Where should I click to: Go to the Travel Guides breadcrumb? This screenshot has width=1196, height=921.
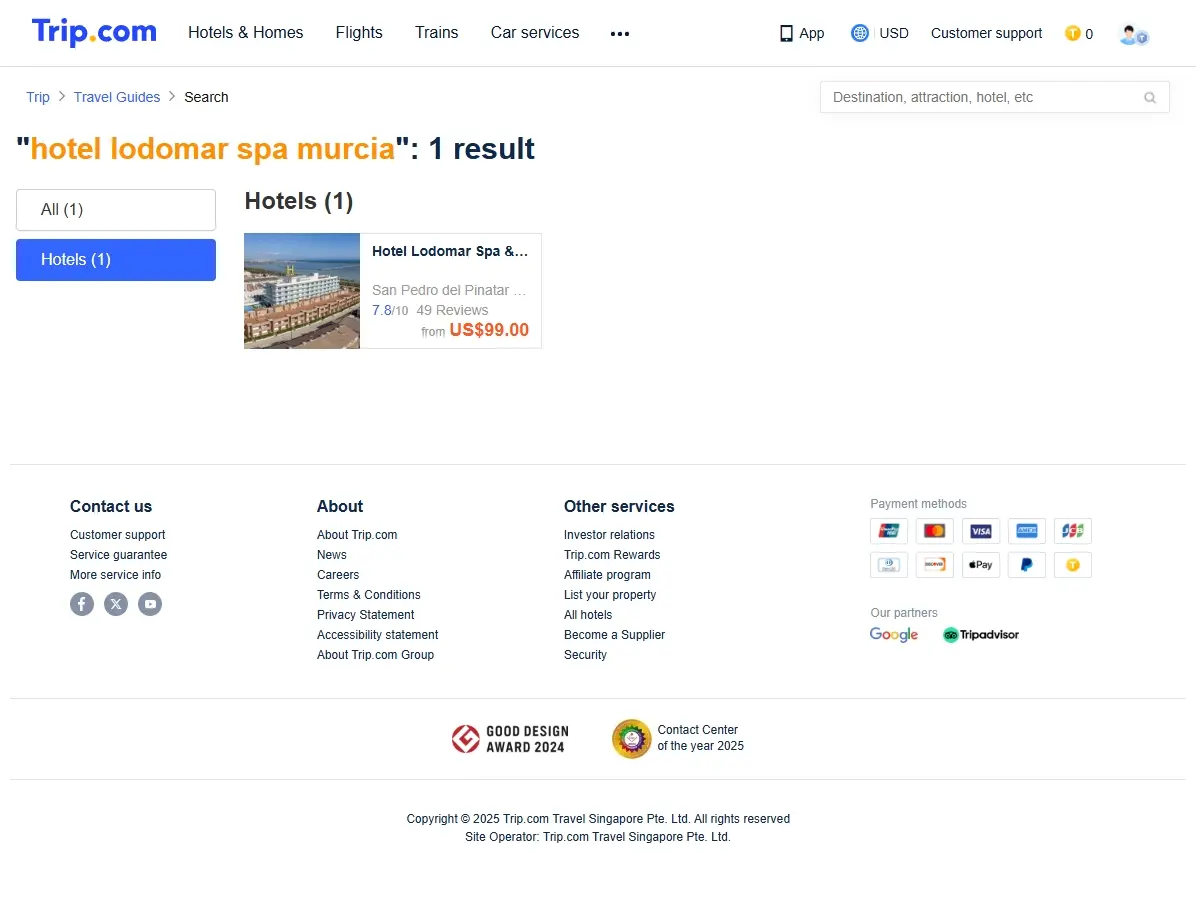[117, 97]
